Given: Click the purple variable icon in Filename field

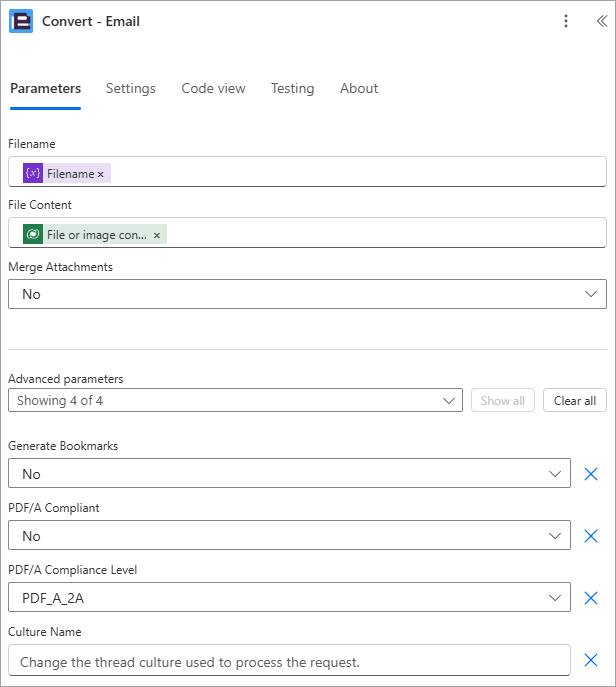Looking at the screenshot, I should click(x=33, y=173).
